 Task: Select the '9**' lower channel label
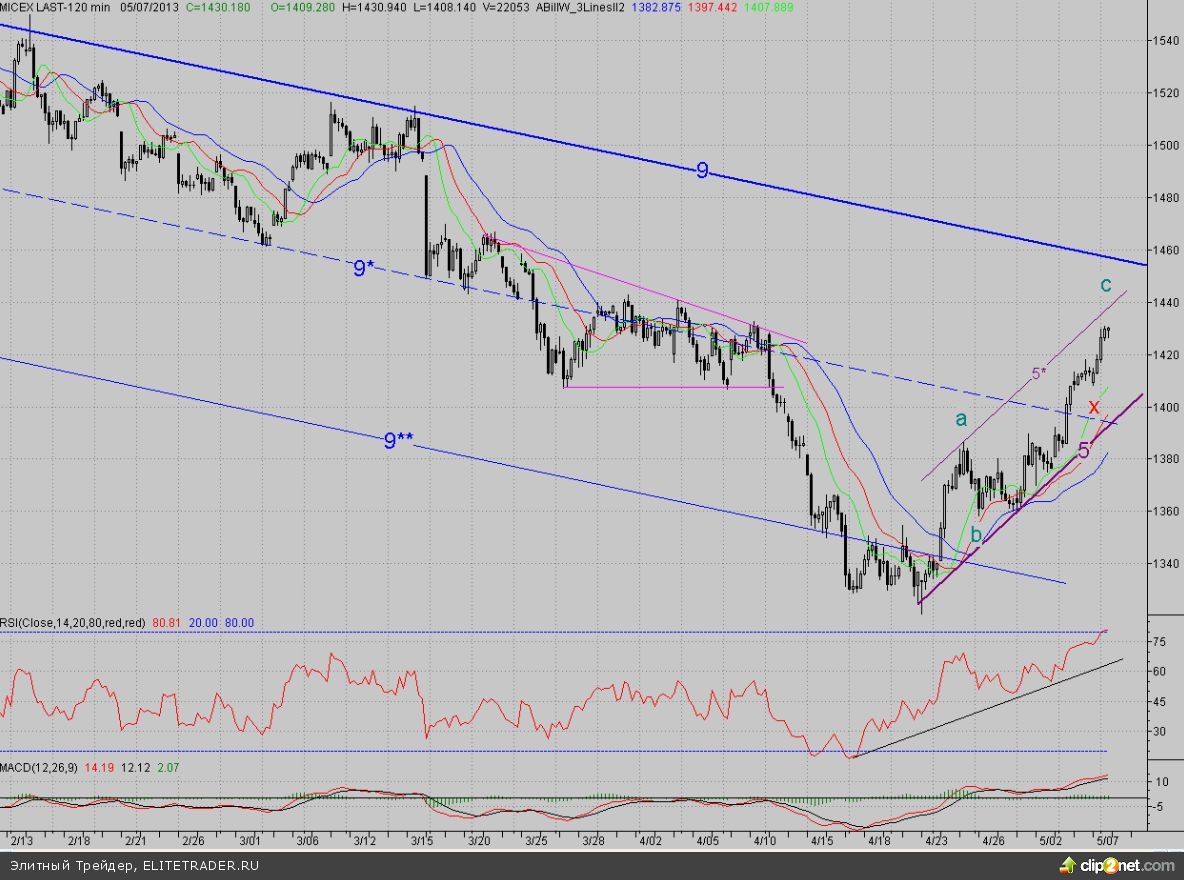pyautogui.click(x=398, y=439)
